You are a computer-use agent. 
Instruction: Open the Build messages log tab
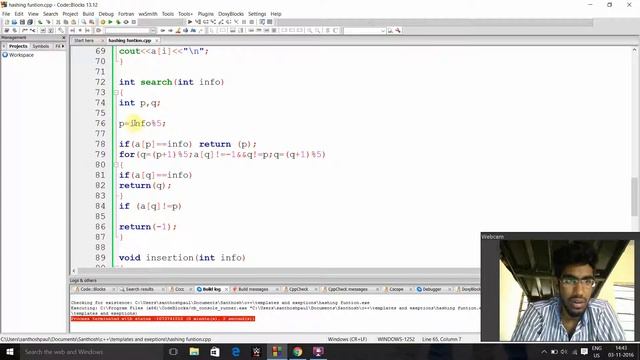(x=253, y=289)
